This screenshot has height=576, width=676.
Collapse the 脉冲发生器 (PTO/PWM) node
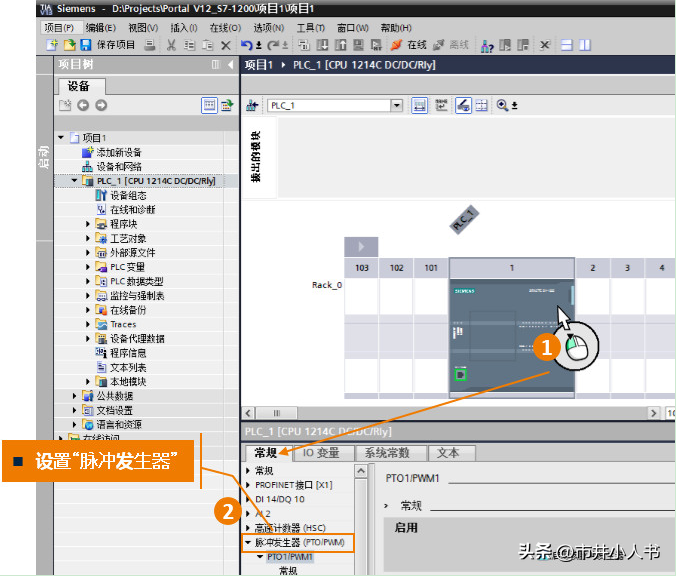[x=248, y=542]
